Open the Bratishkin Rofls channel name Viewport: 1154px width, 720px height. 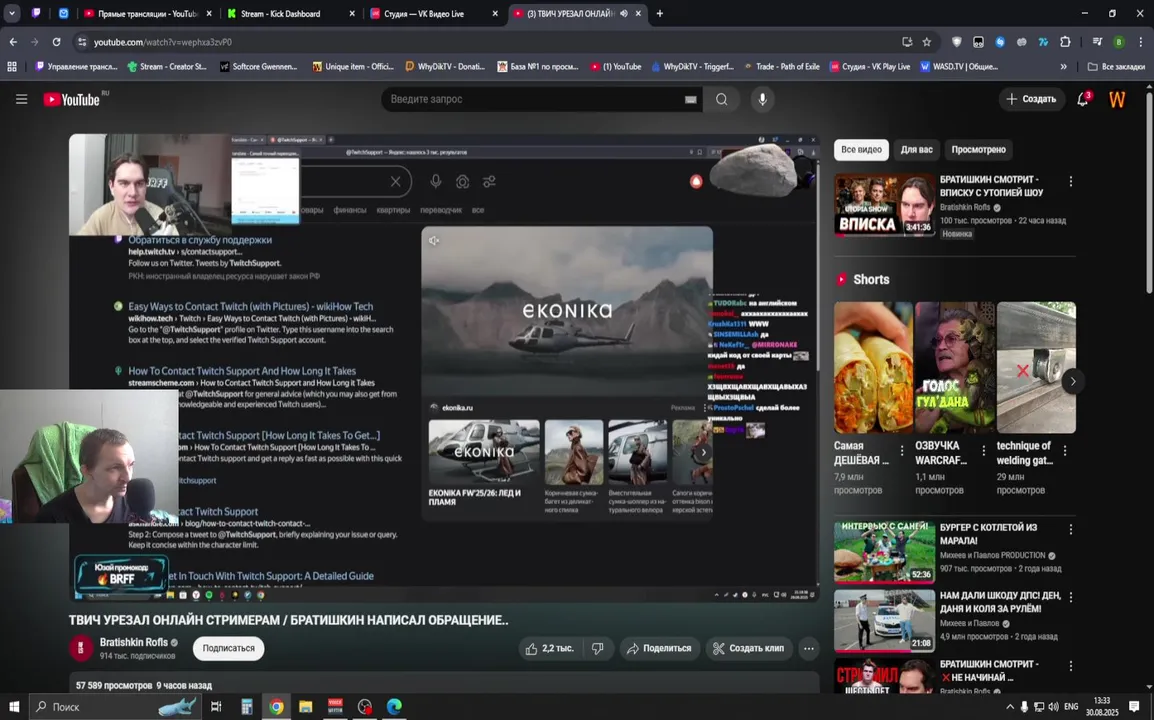click(x=134, y=642)
